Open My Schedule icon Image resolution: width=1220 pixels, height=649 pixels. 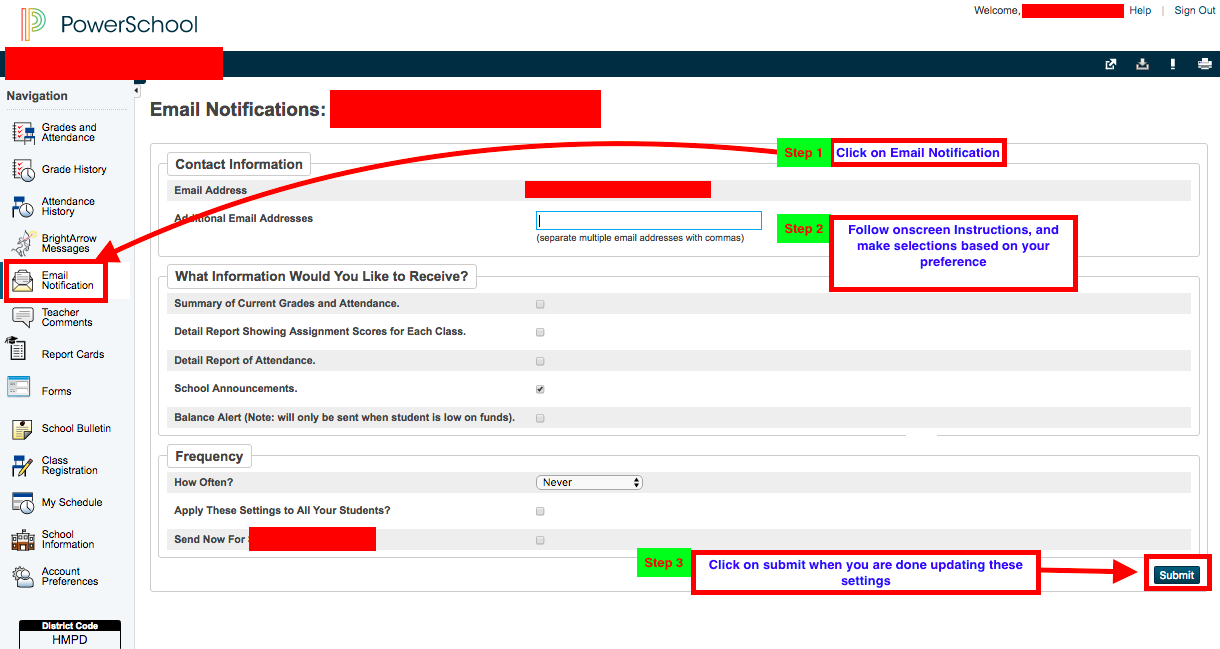[23, 503]
